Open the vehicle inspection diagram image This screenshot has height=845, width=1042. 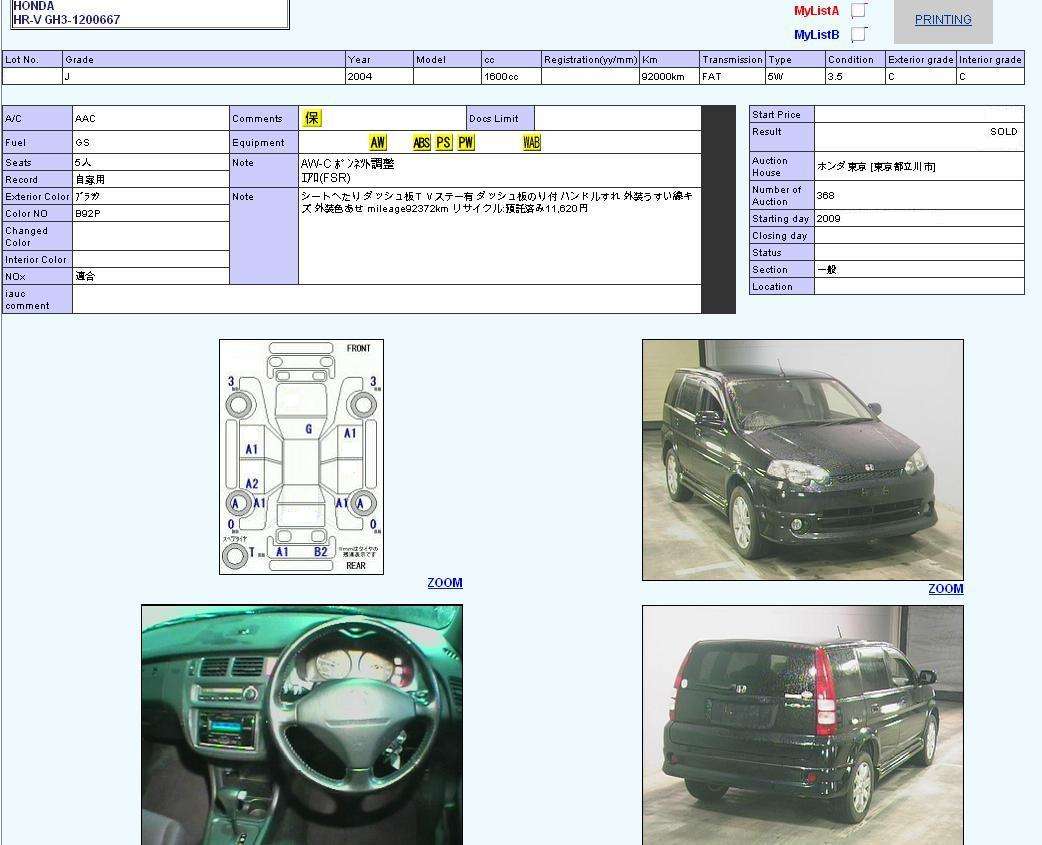(x=301, y=457)
